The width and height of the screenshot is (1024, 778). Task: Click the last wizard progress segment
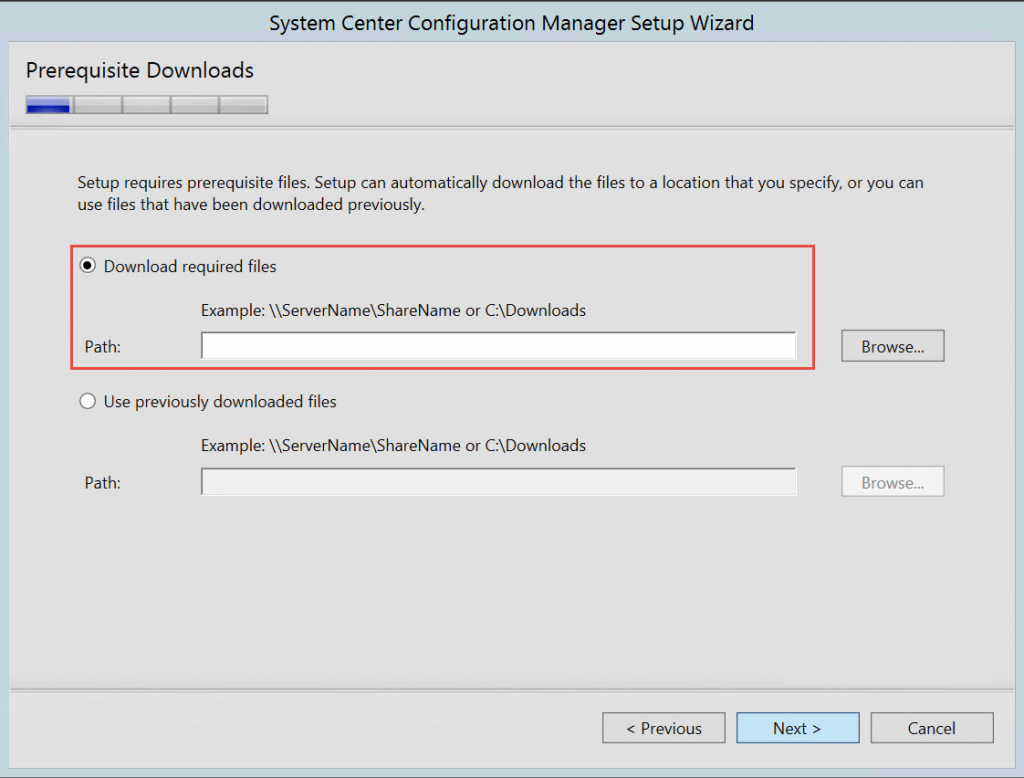click(x=243, y=105)
